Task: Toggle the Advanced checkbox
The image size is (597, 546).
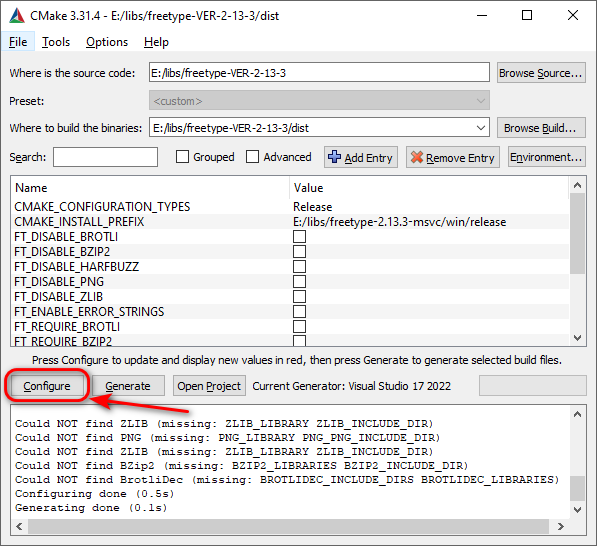Action: pyautogui.click(x=252, y=156)
